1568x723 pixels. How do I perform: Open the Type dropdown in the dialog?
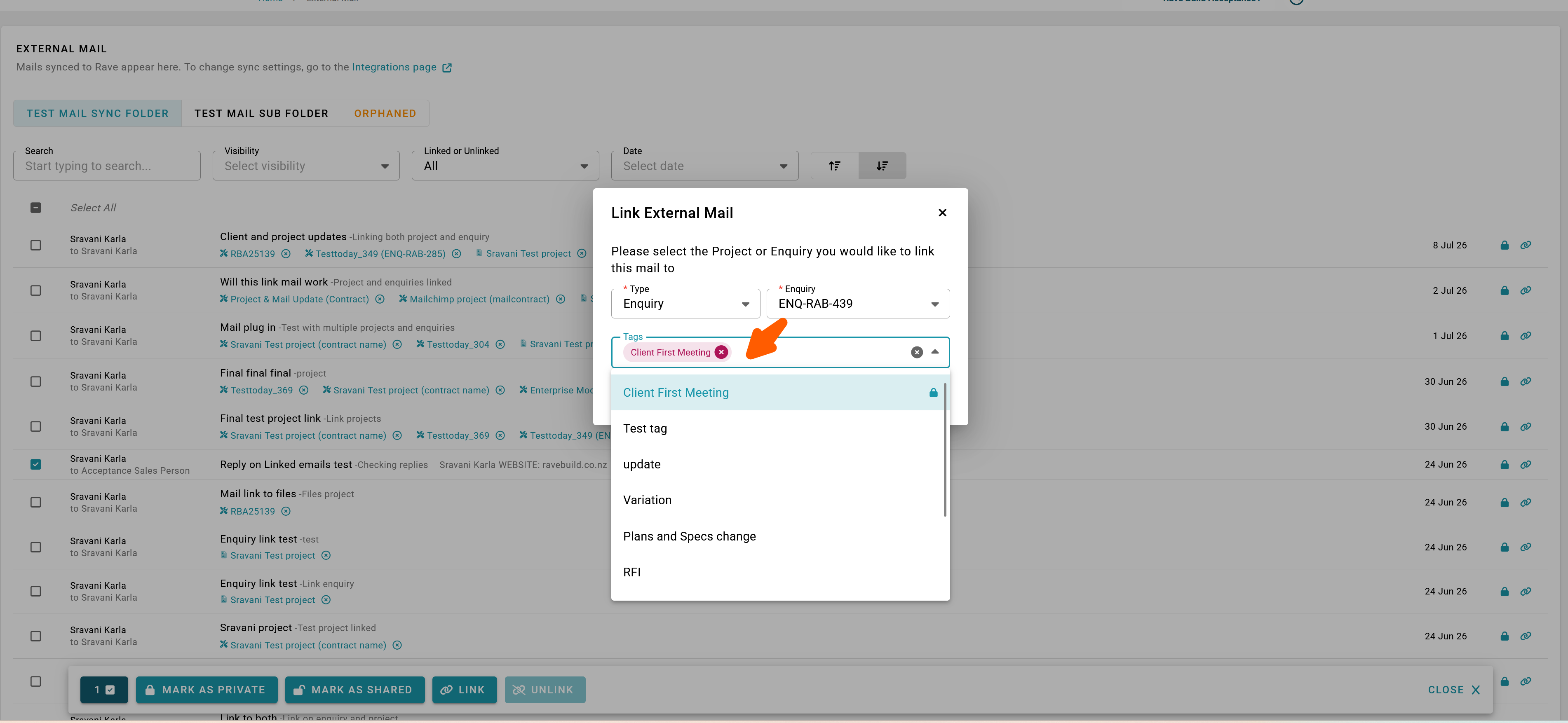tap(685, 304)
